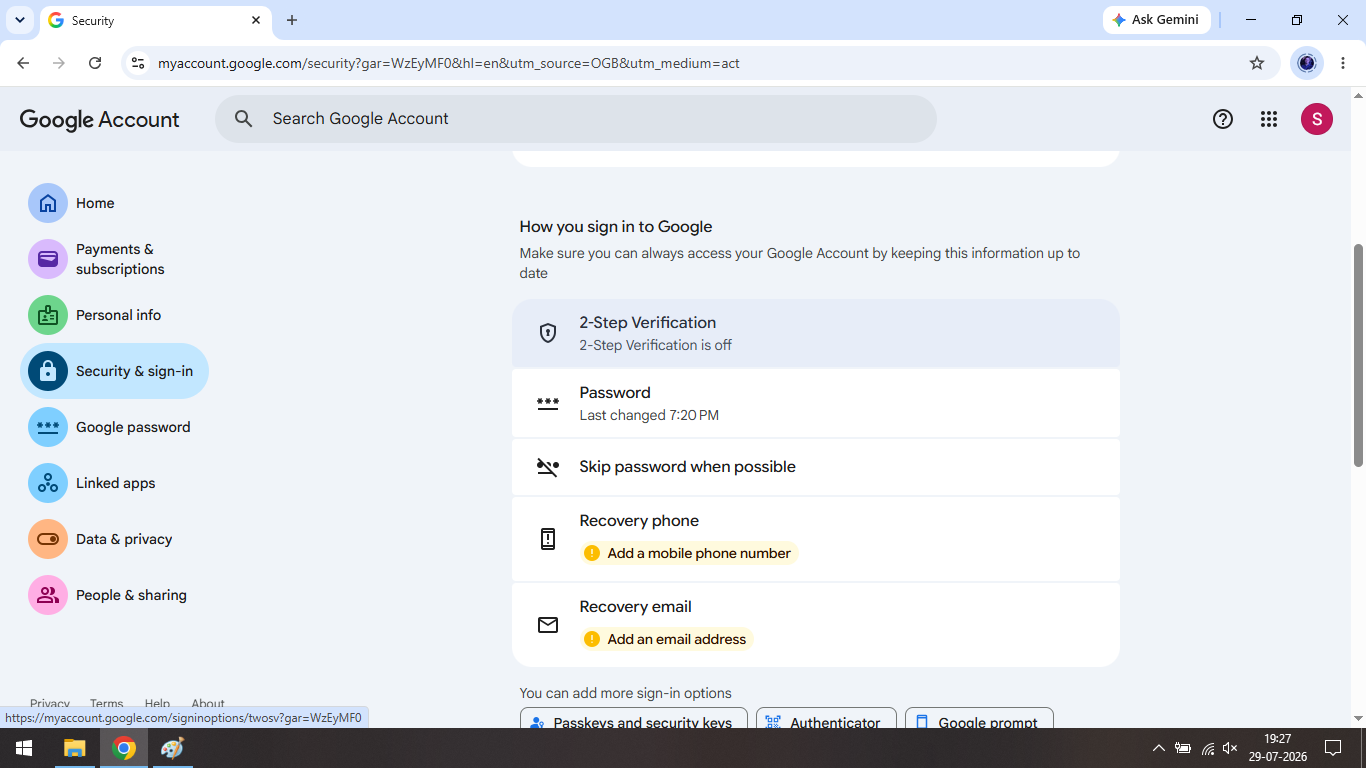Image resolution: width=1366 pixels, height=768 pixels.
Task: Bookmark this page with the star icon
Action: [x=1257, y=63]
